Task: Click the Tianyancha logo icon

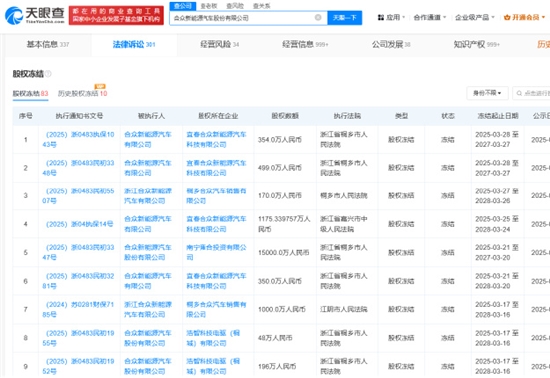Action: [x=14, y=15]
